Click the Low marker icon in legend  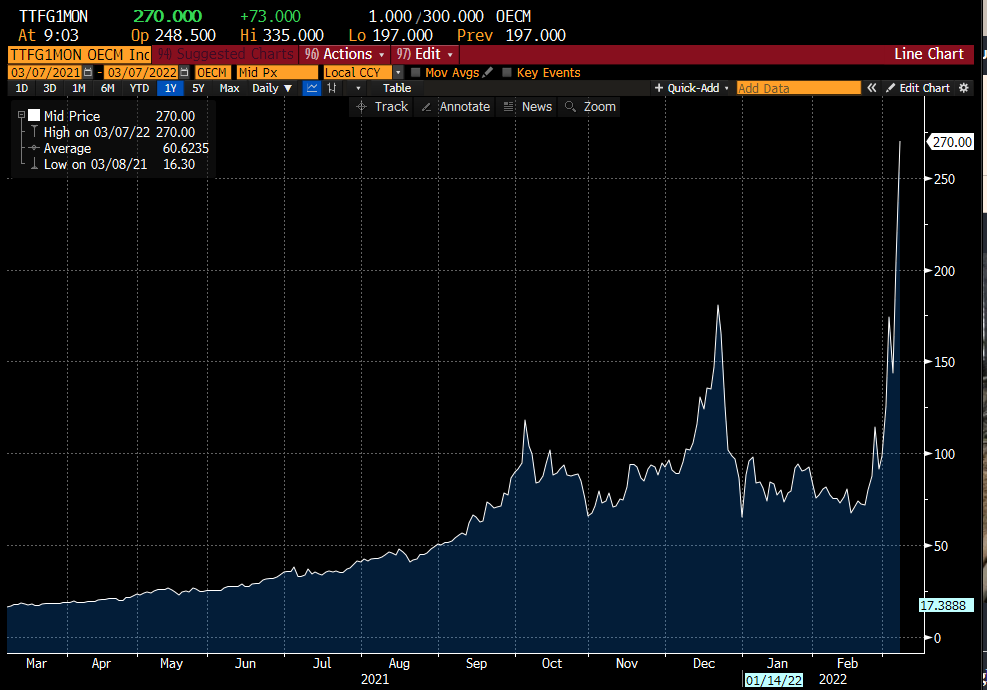(34, 164)
